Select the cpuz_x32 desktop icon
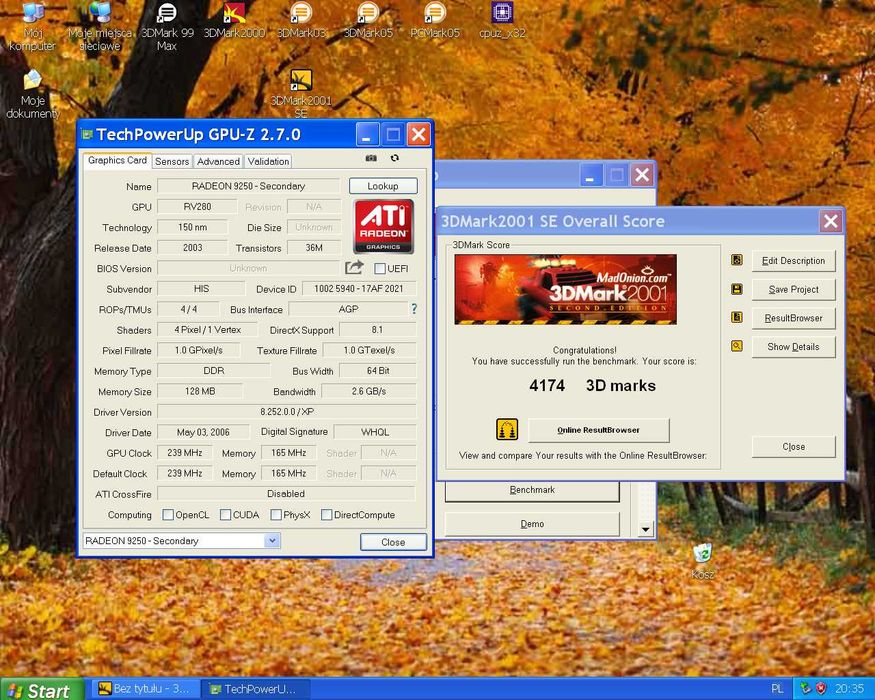The image size is (875, 700). (x=502, y=21)
